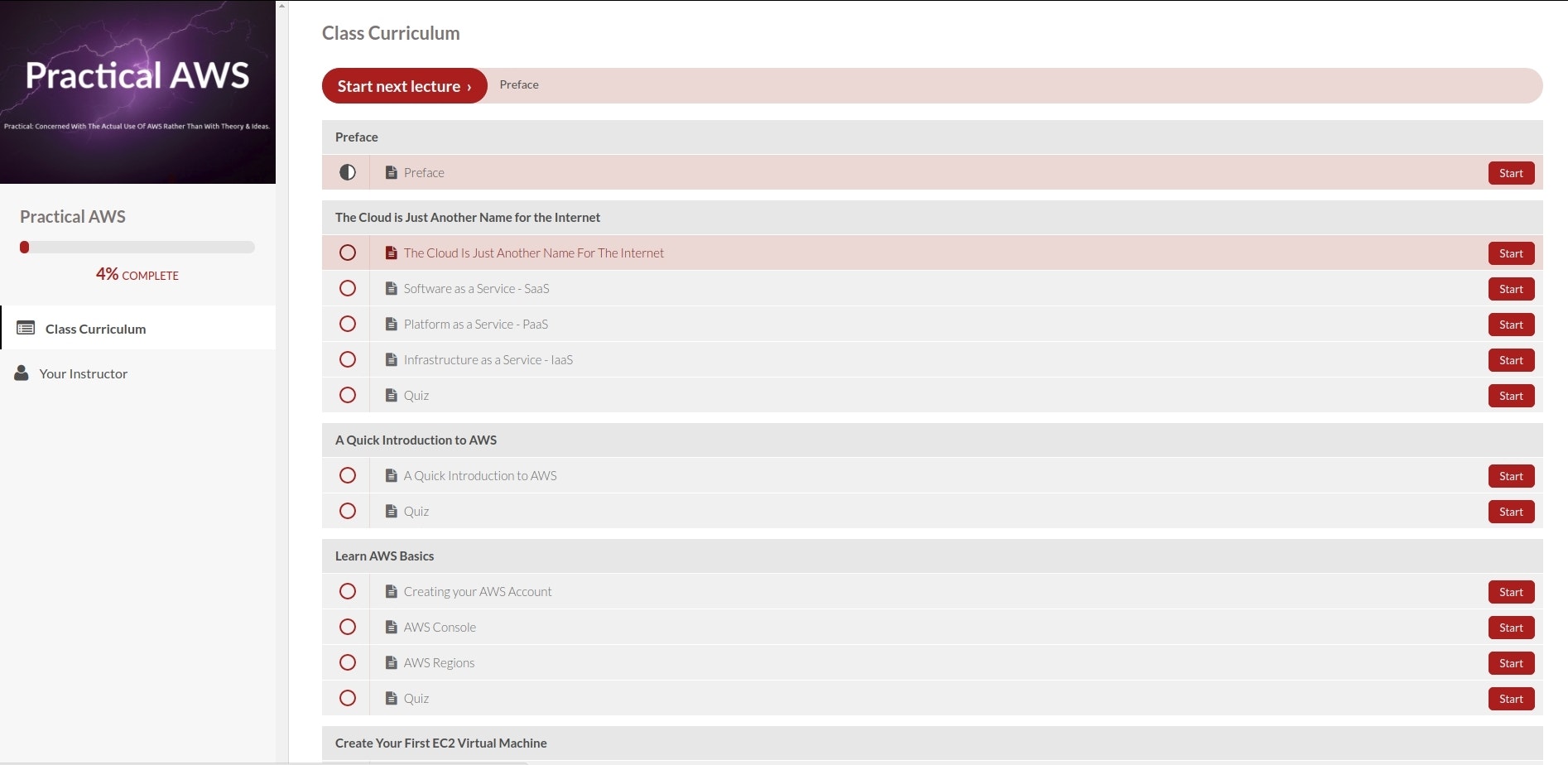The width and height of the screenshot is (1568, 765).
Task: Click completion circle for AWS Regions
Action: click(x=348, y=662)
